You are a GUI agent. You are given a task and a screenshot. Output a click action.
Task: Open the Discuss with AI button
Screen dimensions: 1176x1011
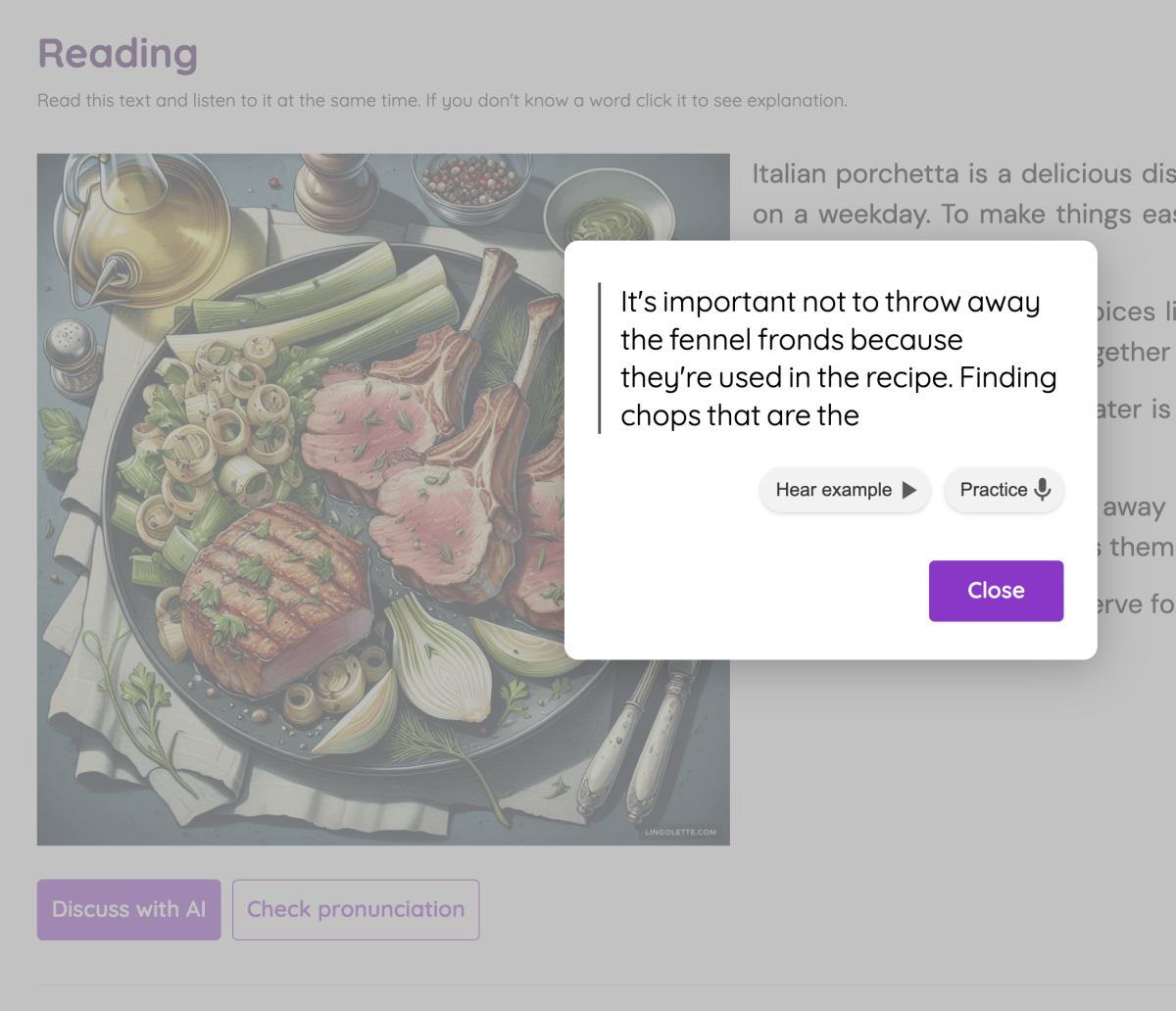tap(128, 909)
